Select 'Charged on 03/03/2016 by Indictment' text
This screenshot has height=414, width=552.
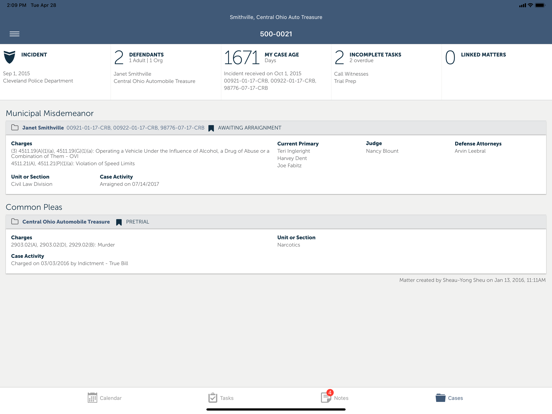69,263
